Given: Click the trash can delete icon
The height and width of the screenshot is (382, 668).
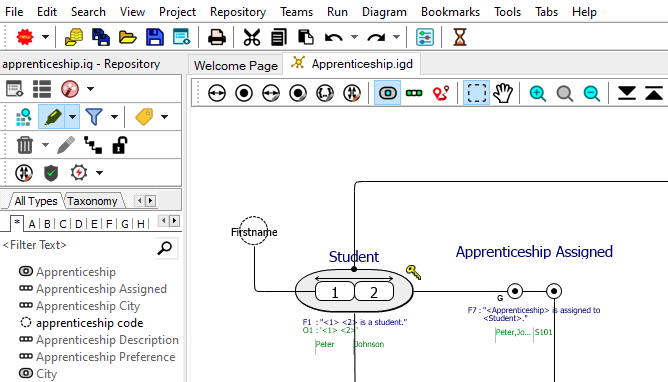Looking at the screenshot, I should (x=25, y=145).
